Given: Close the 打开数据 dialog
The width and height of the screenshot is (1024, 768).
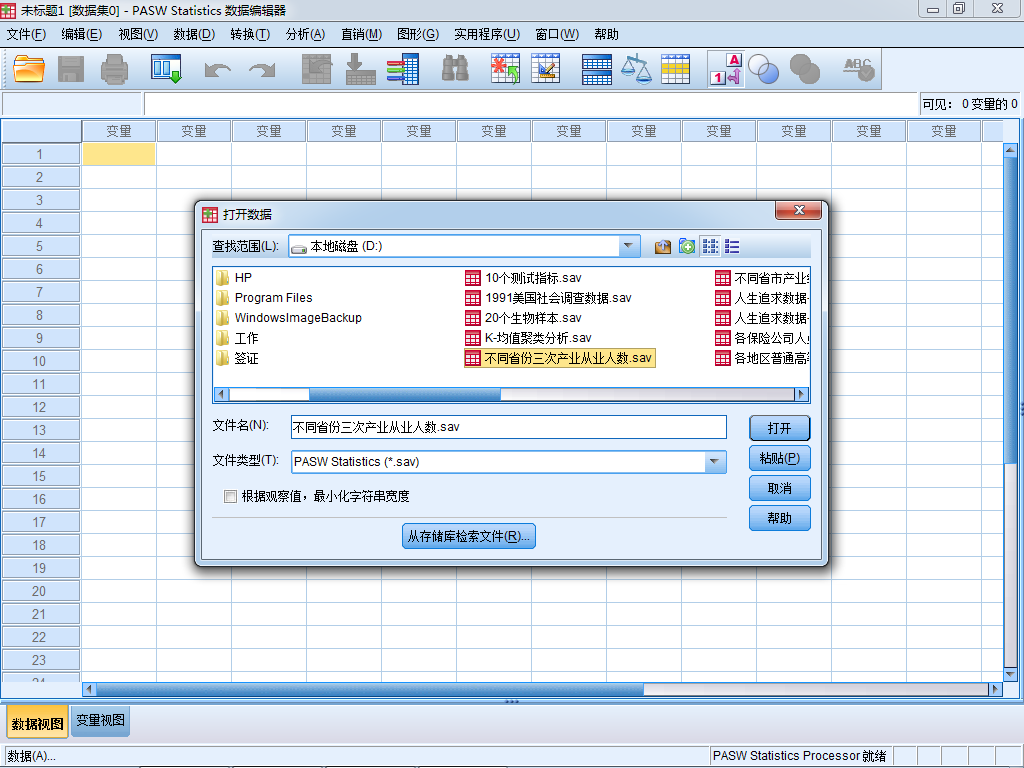Looking at the screenshot, I should tap(798, 210).
